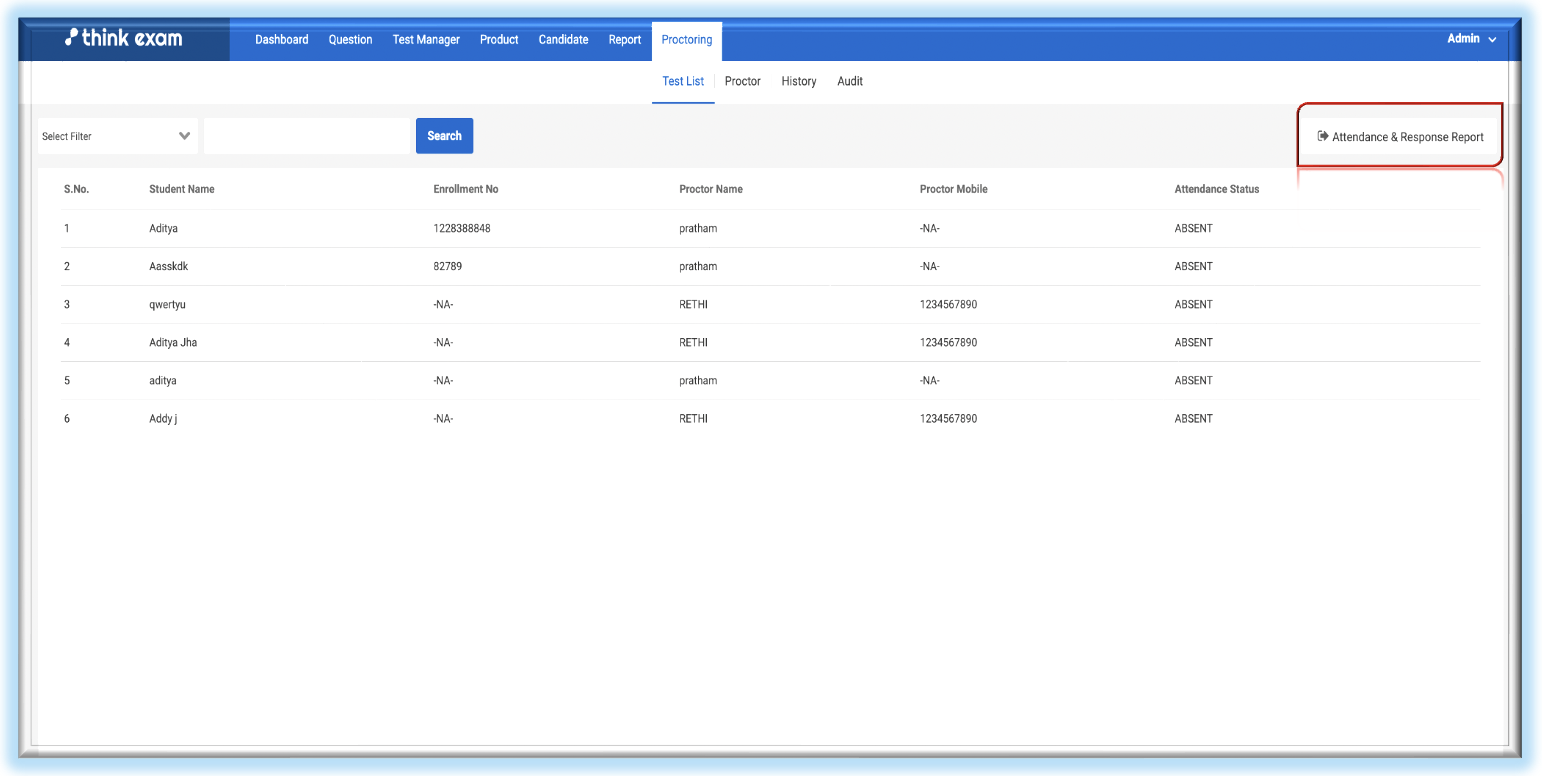The image size is (1542, 776).
Task: Switch to the Proctor sub-tab
Action: pos(743,81)
